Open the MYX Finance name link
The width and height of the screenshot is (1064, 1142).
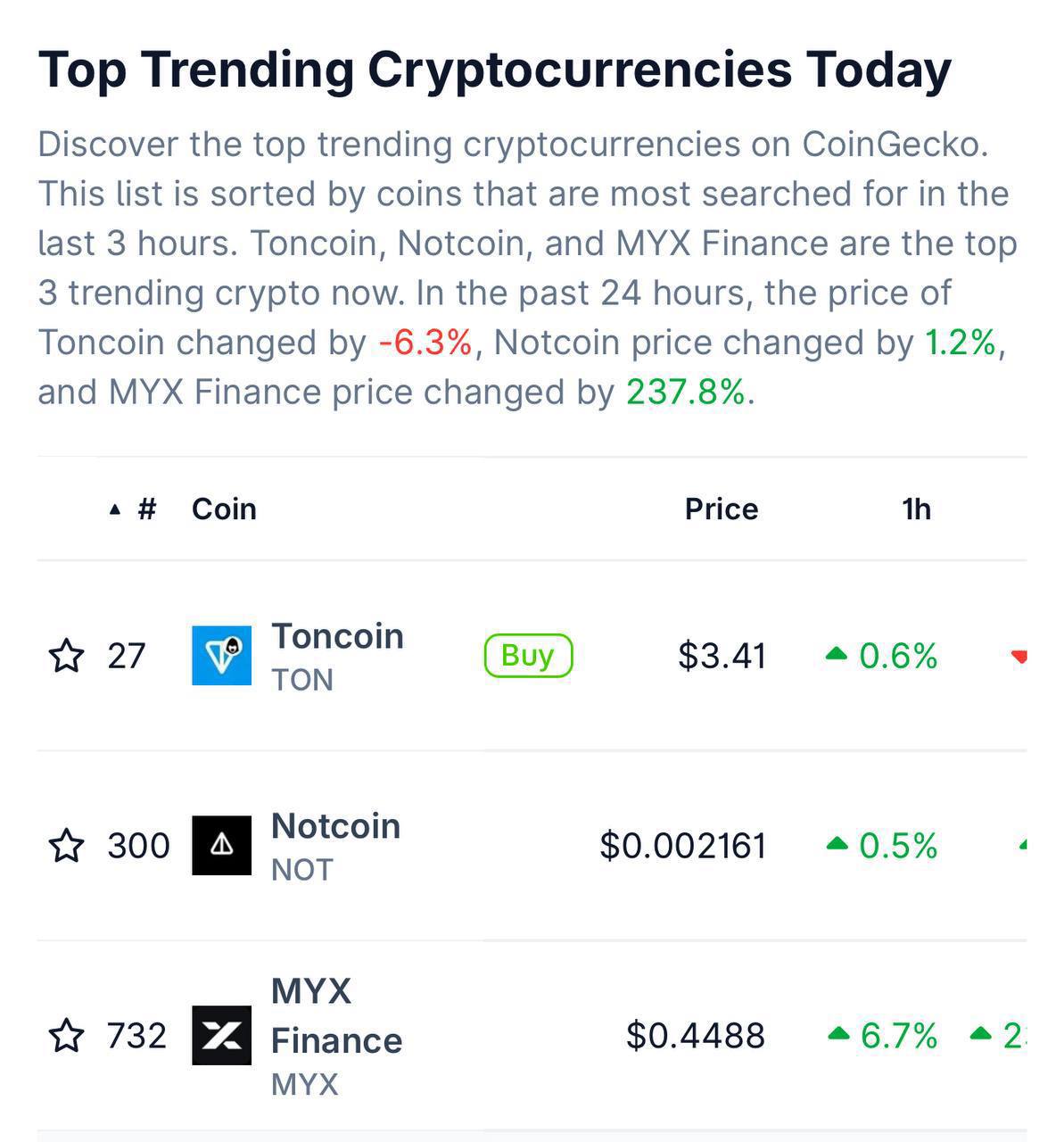(x=336, y=1016)
